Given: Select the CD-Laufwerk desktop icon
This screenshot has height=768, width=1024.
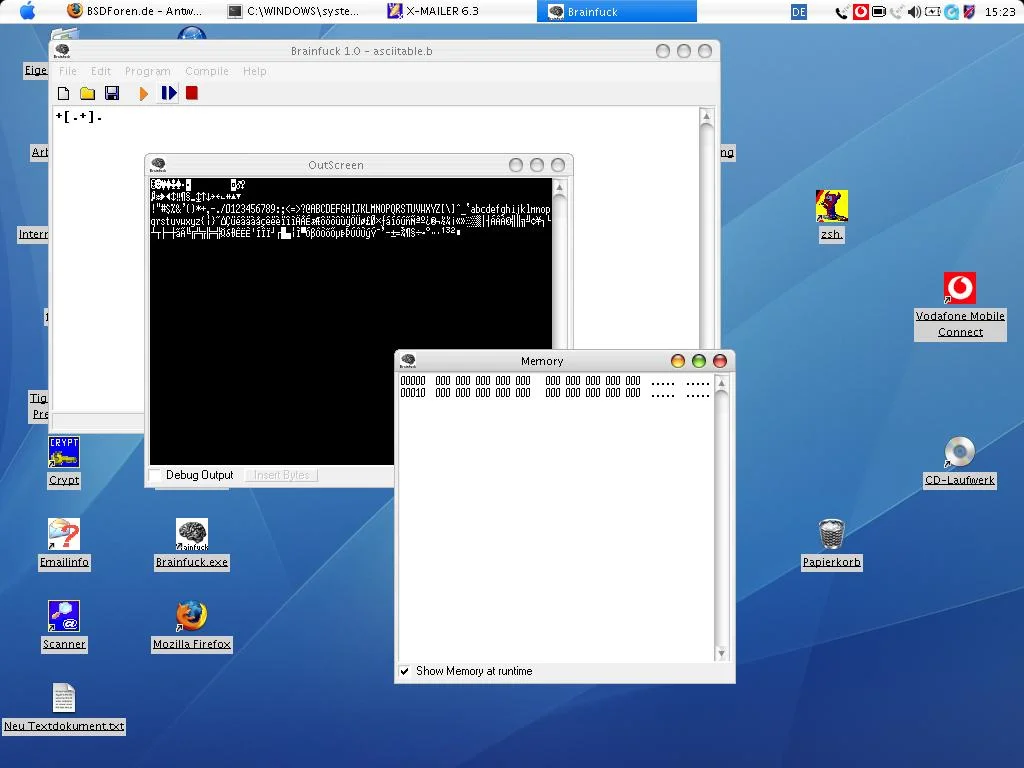Looking at the screenshot, I should tap(959, 461).
